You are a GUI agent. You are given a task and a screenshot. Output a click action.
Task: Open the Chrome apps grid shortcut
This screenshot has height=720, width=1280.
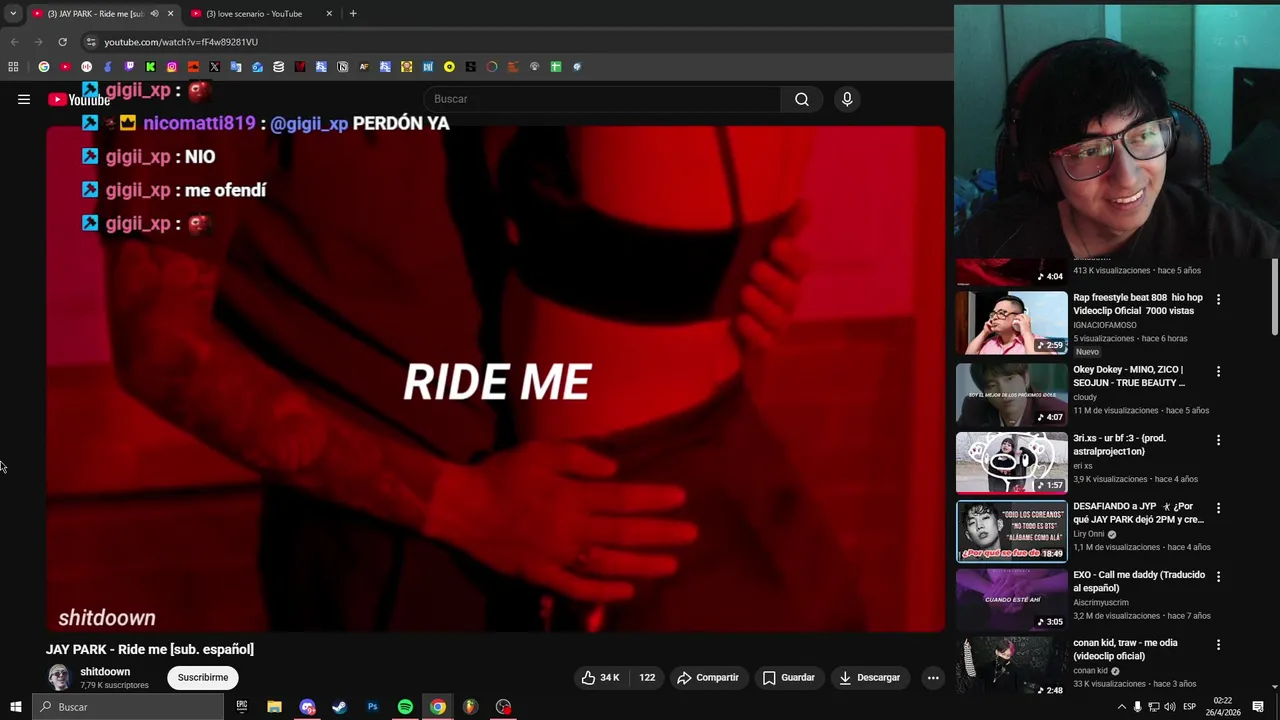pyautogui.click(x=13, y=67)
